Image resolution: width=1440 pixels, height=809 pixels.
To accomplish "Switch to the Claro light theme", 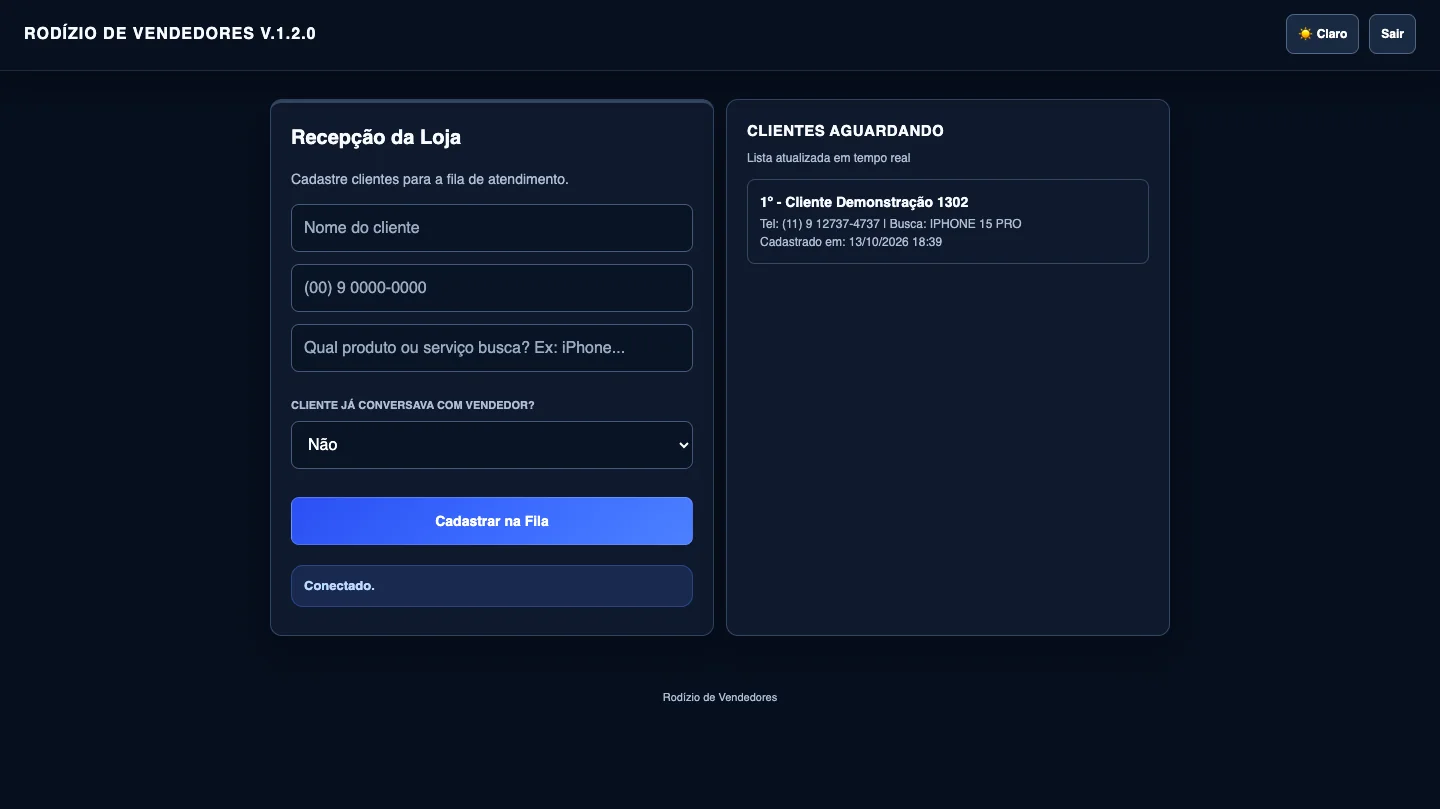I will 1322,34.
